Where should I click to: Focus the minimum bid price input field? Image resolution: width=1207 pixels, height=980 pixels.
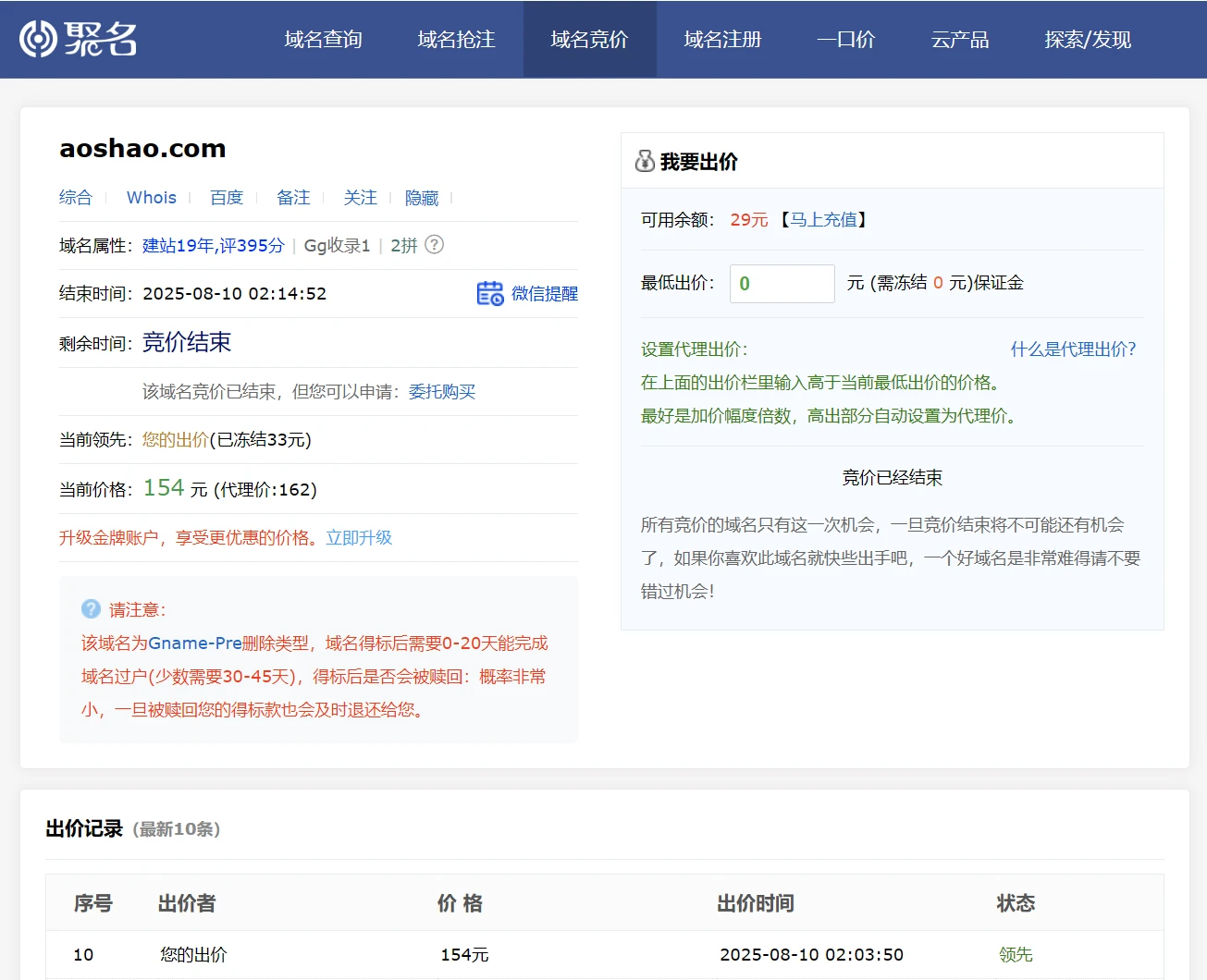[x=782, y=284]
